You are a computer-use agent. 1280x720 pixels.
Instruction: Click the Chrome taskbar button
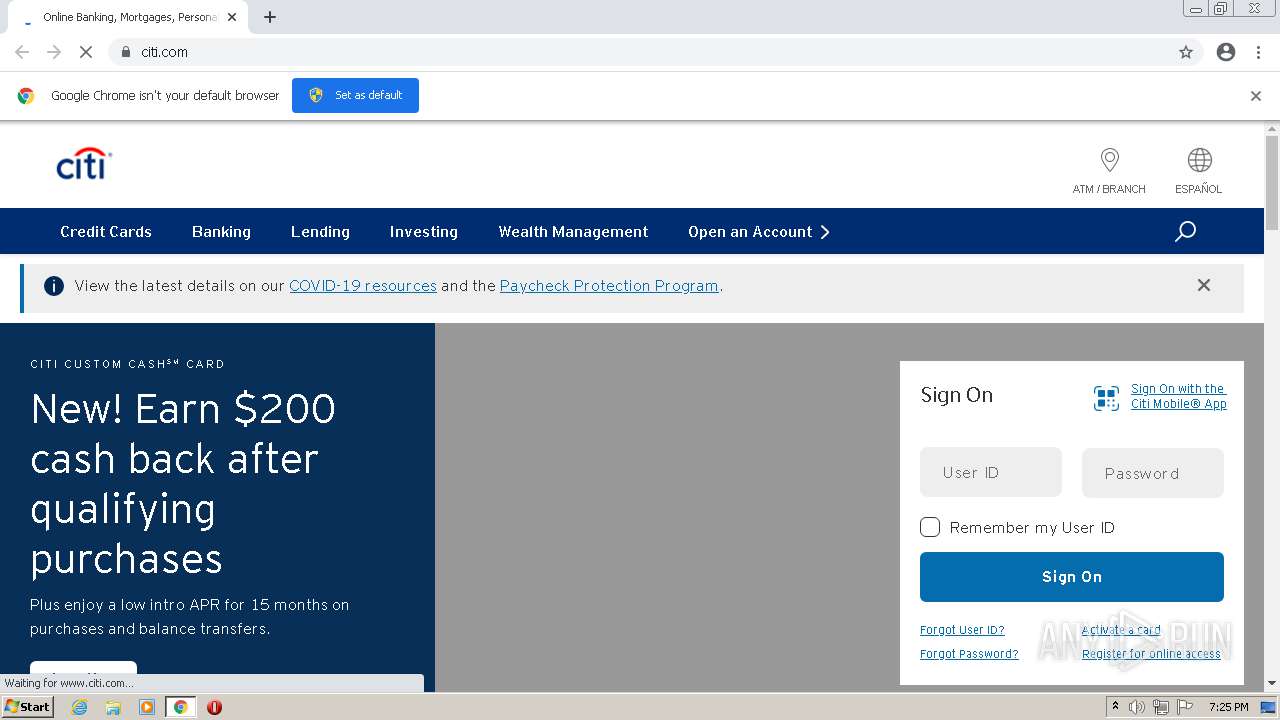click(x=180, y=707)
